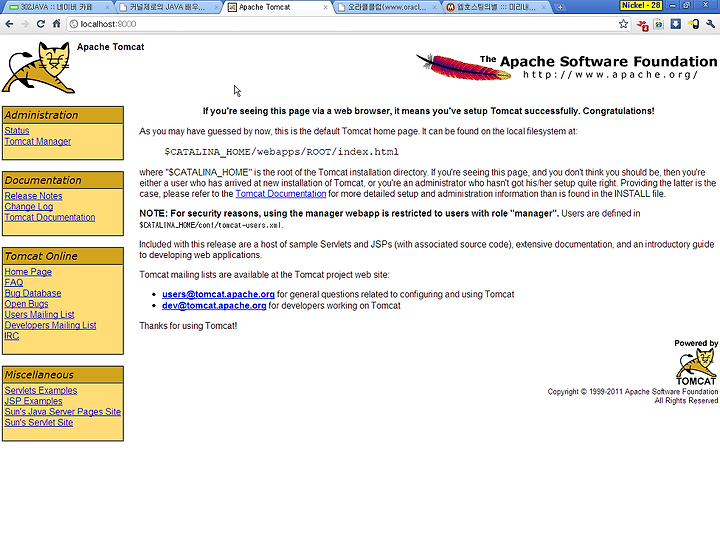Open the wrench settings menu
Screen dimensions: 720x542
[x=710, y=24]
